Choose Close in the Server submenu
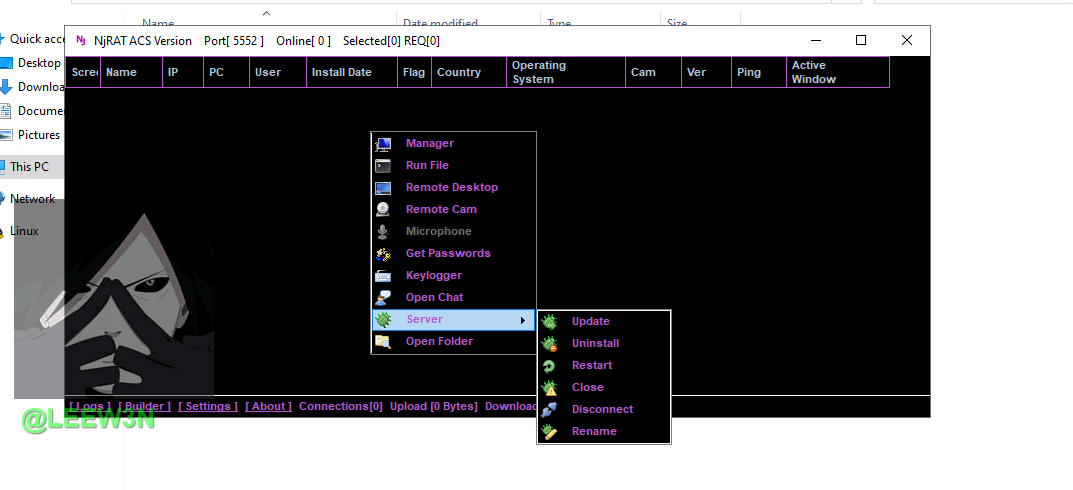This screenshot has height=490, width=1073. click(587, 388)
